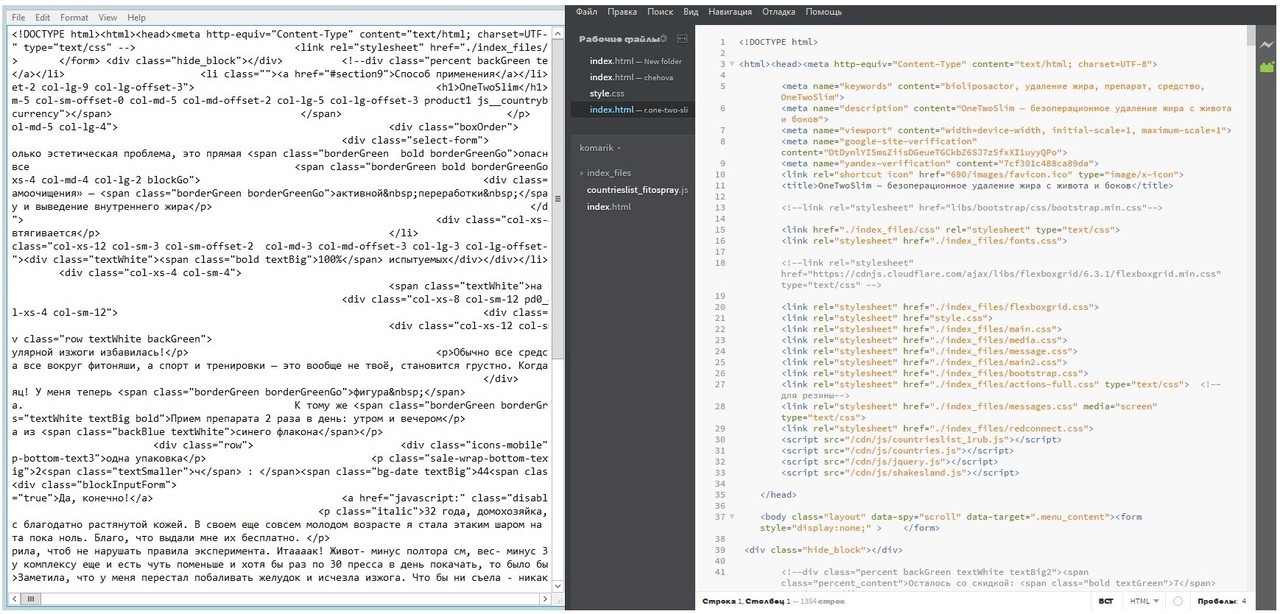Image resolution: width=1280 pixels, height=614 pixels.
Task: Click indent size value 4 in status bar
Action: (1244, 601)
